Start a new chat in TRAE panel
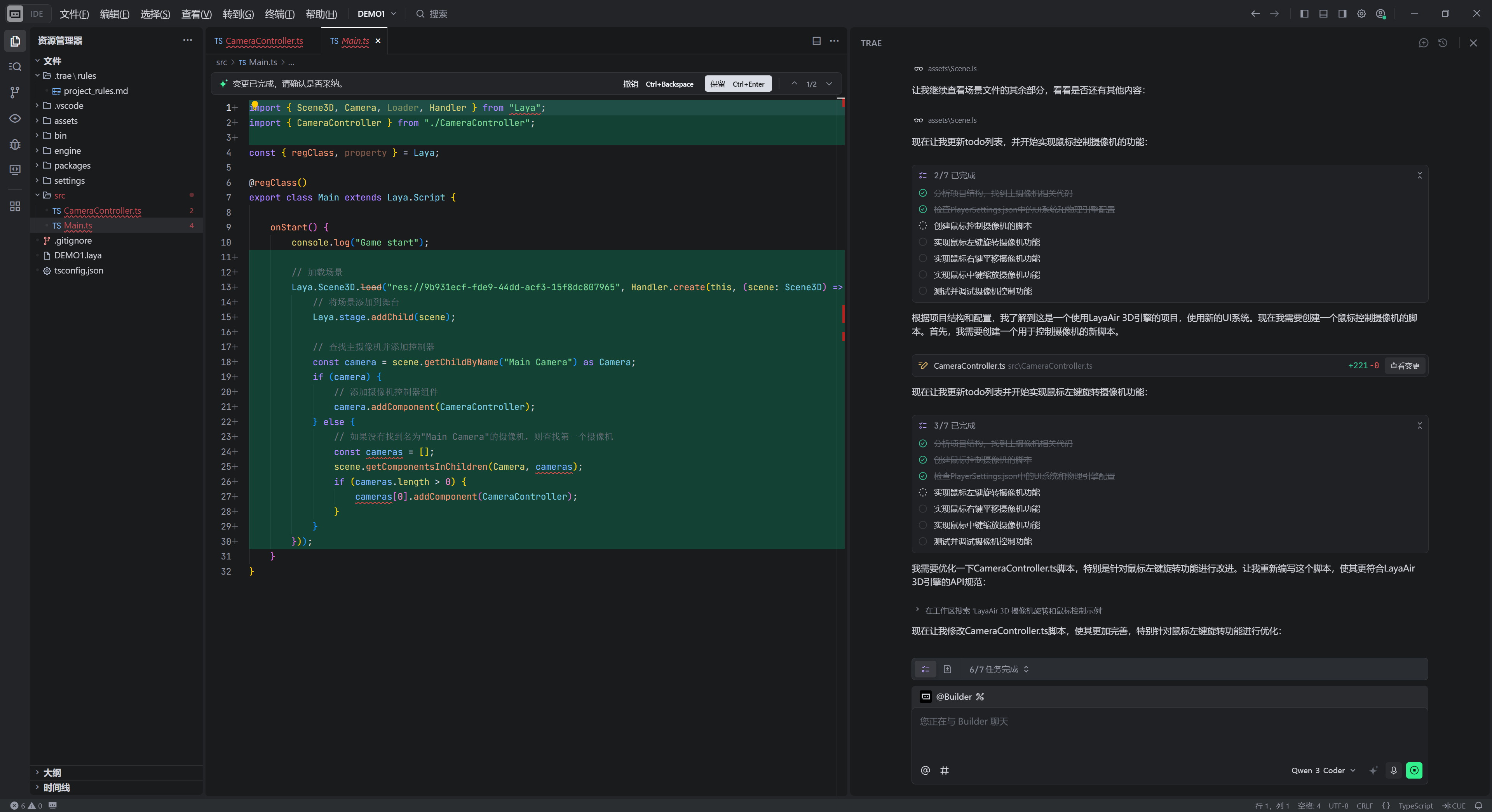The width and height of the screenshot is (1492, 812). (1423, 43)
